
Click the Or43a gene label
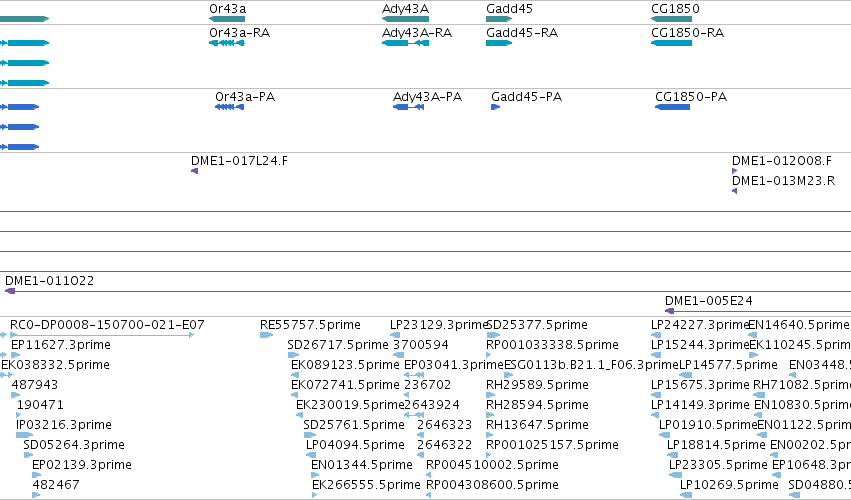pos(227,9)
